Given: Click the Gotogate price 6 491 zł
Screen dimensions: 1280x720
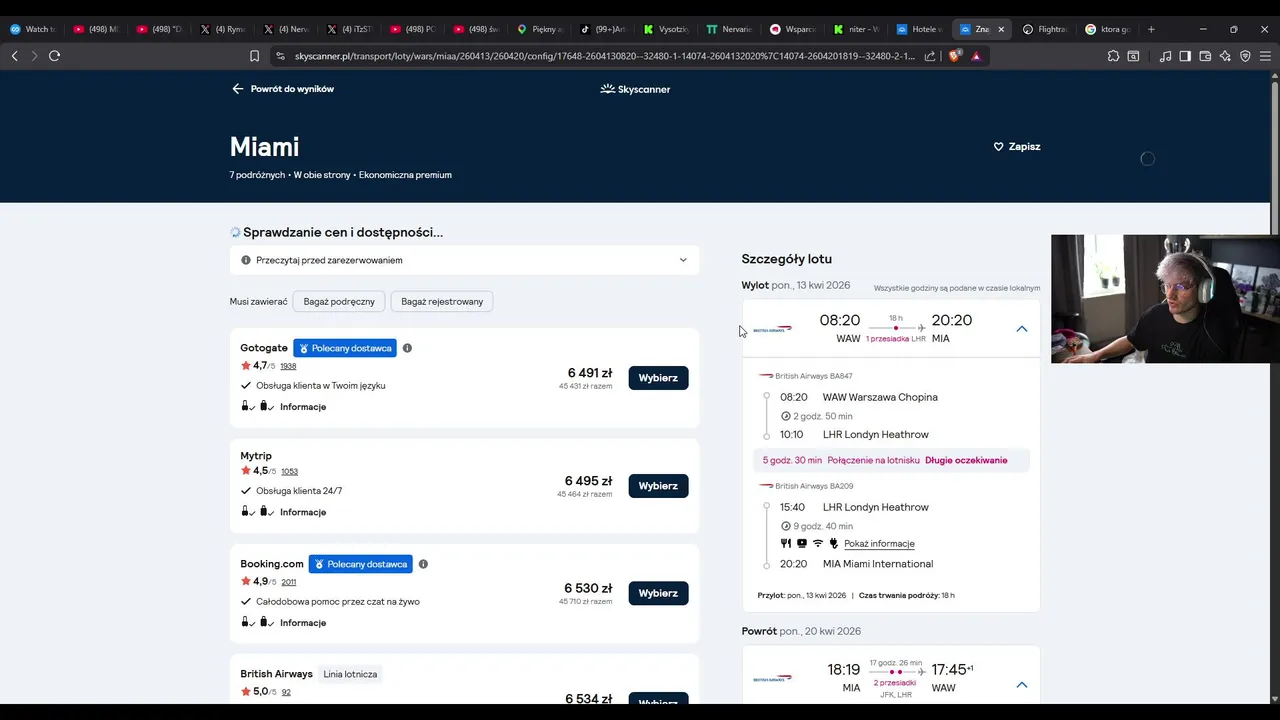Looking at the screenshot, I should pyautogui.click(x=590, y=373).
